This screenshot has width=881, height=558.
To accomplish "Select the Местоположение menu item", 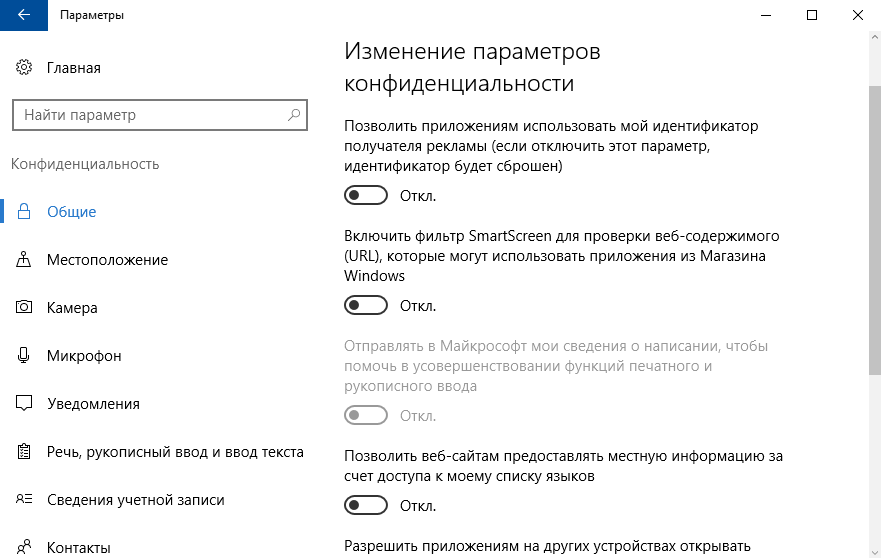I will (107, 260).
